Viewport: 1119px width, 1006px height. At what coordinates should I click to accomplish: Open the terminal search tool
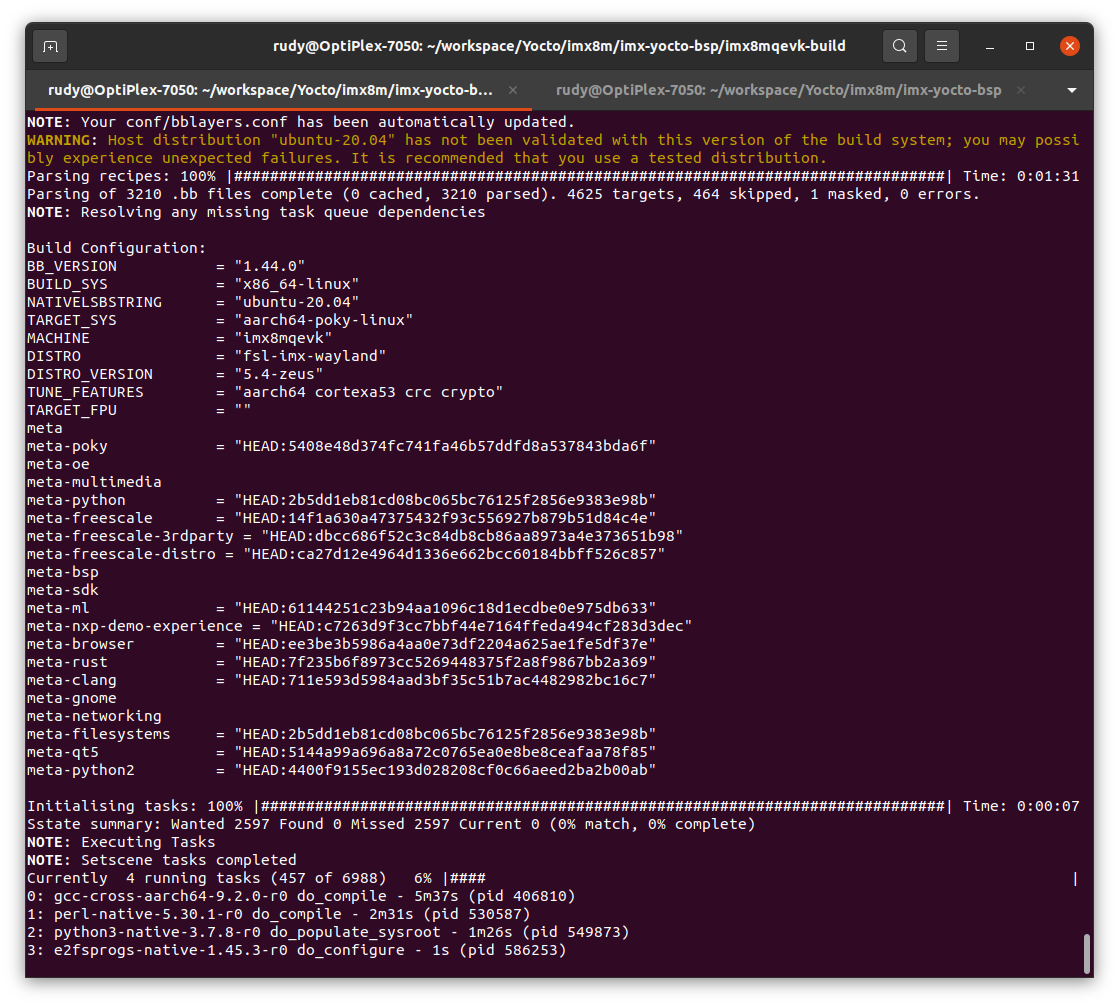[x=899, y=46]
